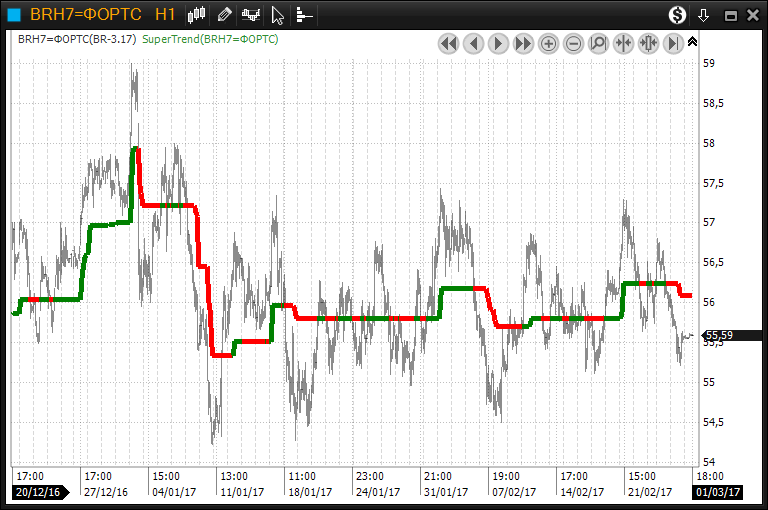This screenshot has height=510, width=768.
Task: Click the indicators icon in title bar
Action: 251,15
